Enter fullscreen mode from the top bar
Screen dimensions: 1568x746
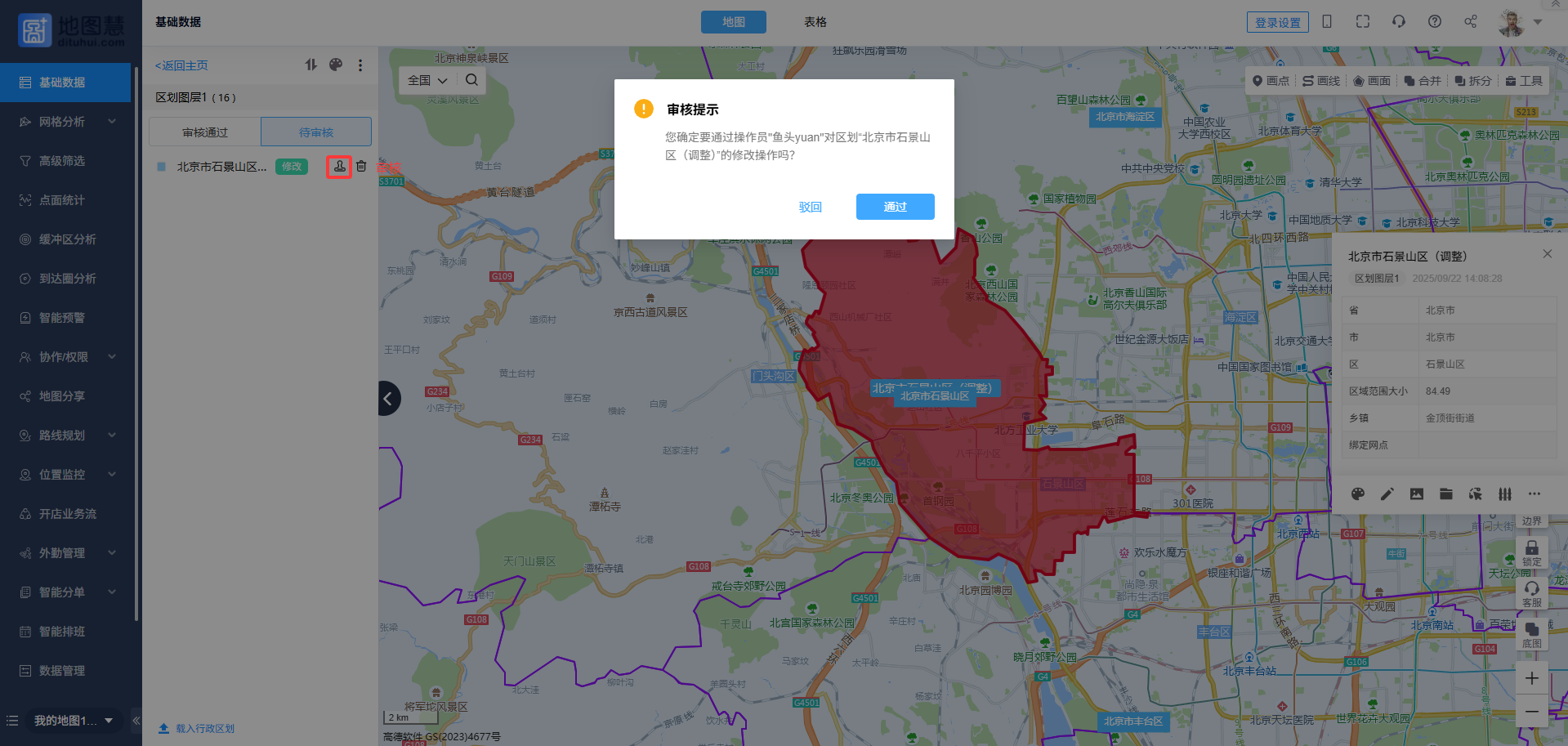click(x=1363, y=22)
